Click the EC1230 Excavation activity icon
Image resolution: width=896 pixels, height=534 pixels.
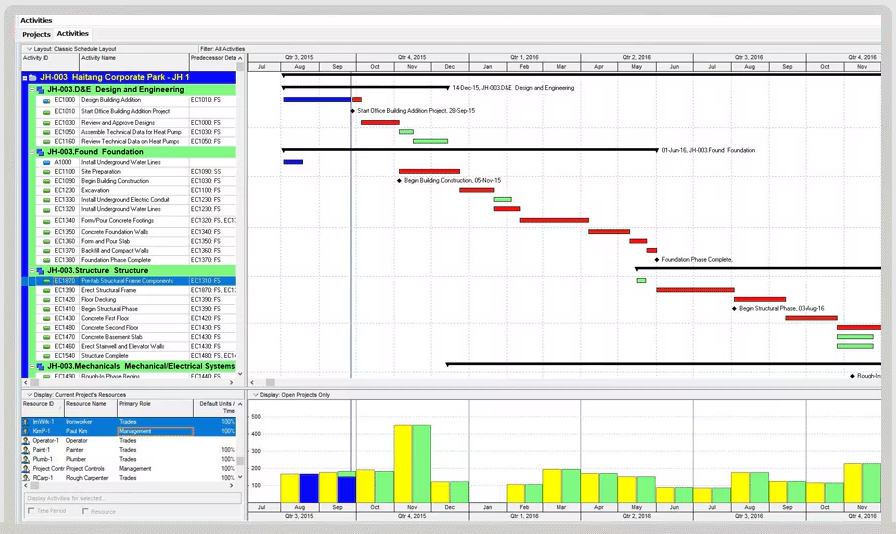(47, 191)
